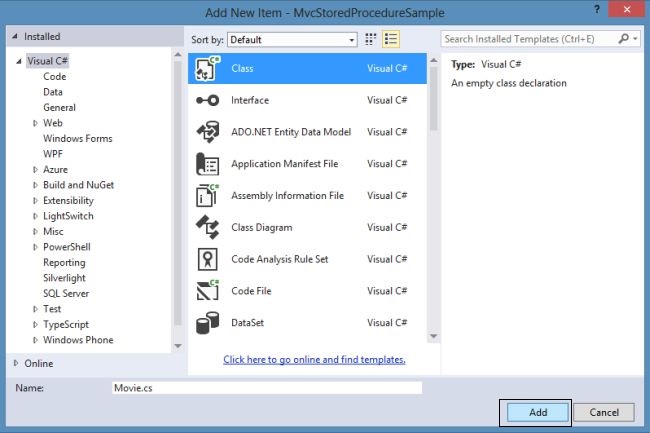The width and height of the screenshot is (650, 433).
Task: Select the SQL Server category
Action: [x=66, y=293]
